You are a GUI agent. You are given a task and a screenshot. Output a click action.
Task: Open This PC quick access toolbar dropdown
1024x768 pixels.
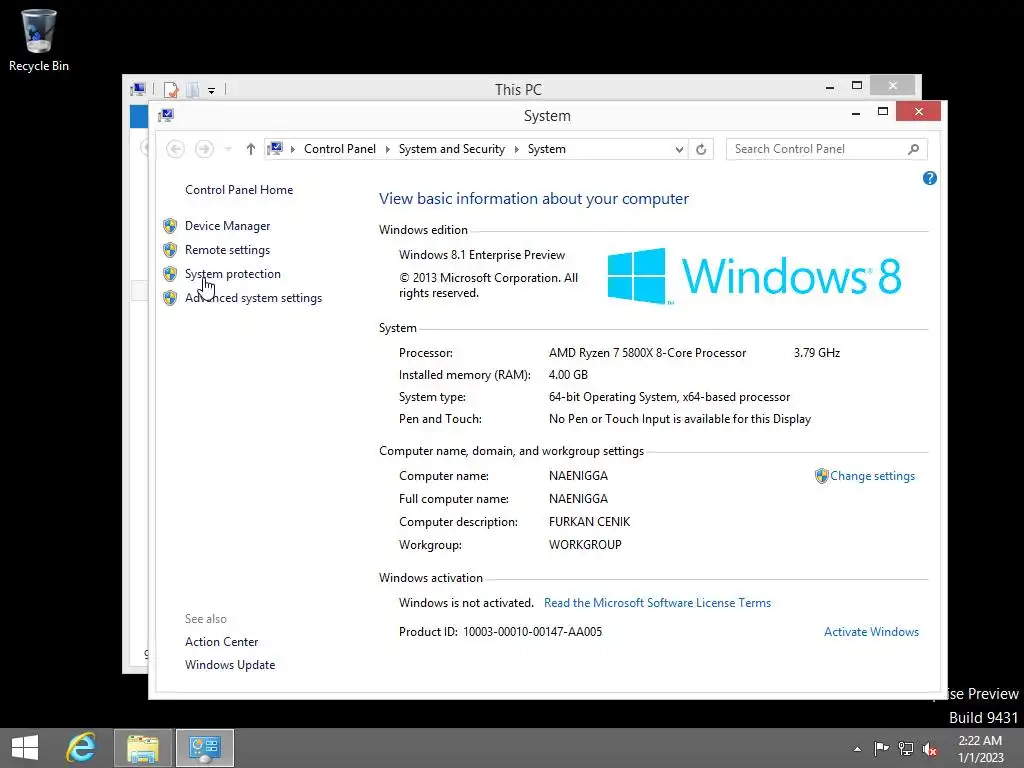pyautogui.click(x=212, y=90)
